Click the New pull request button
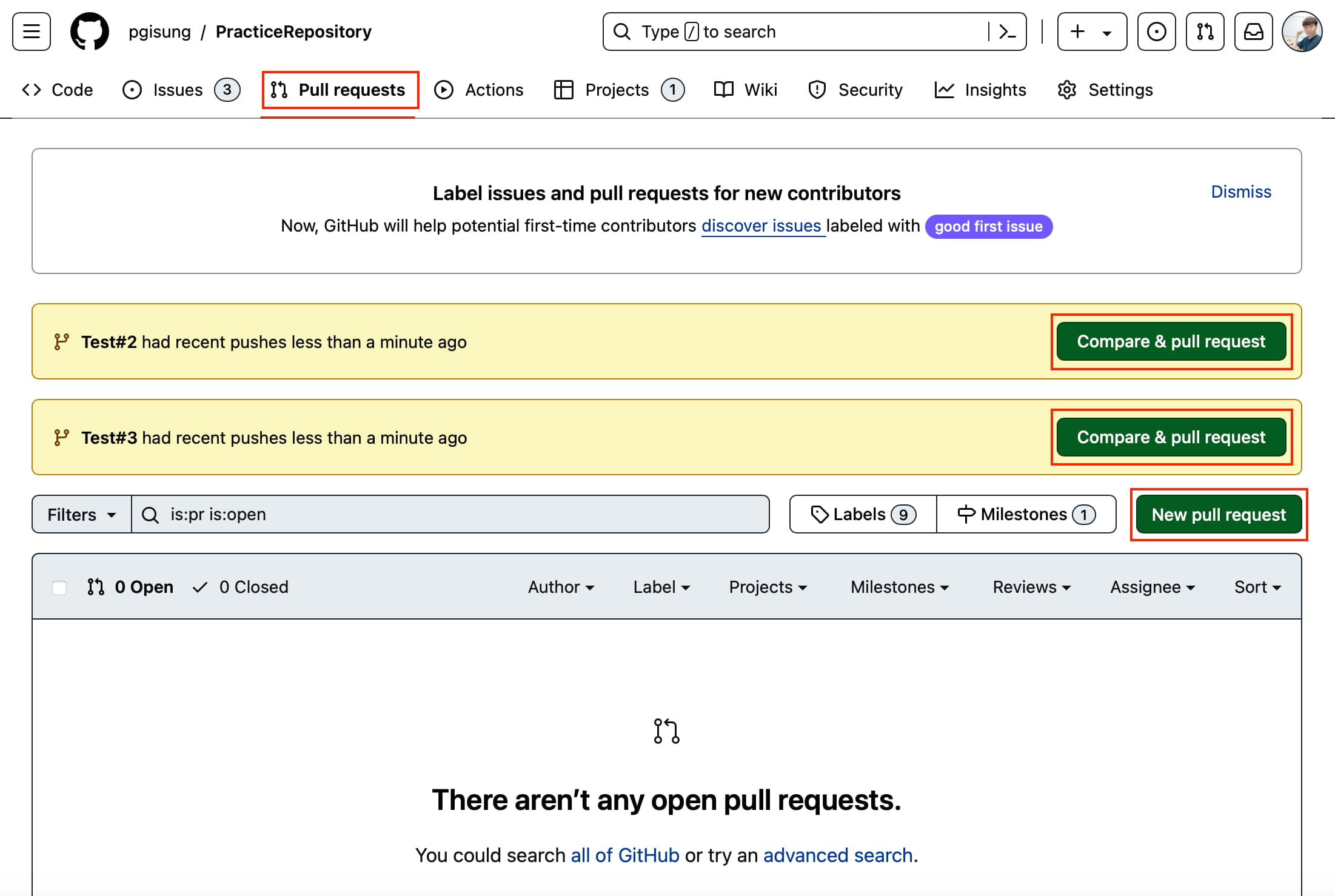Image resolution: width=1335 pixels, height=896 pixels. coord(1218,514)
